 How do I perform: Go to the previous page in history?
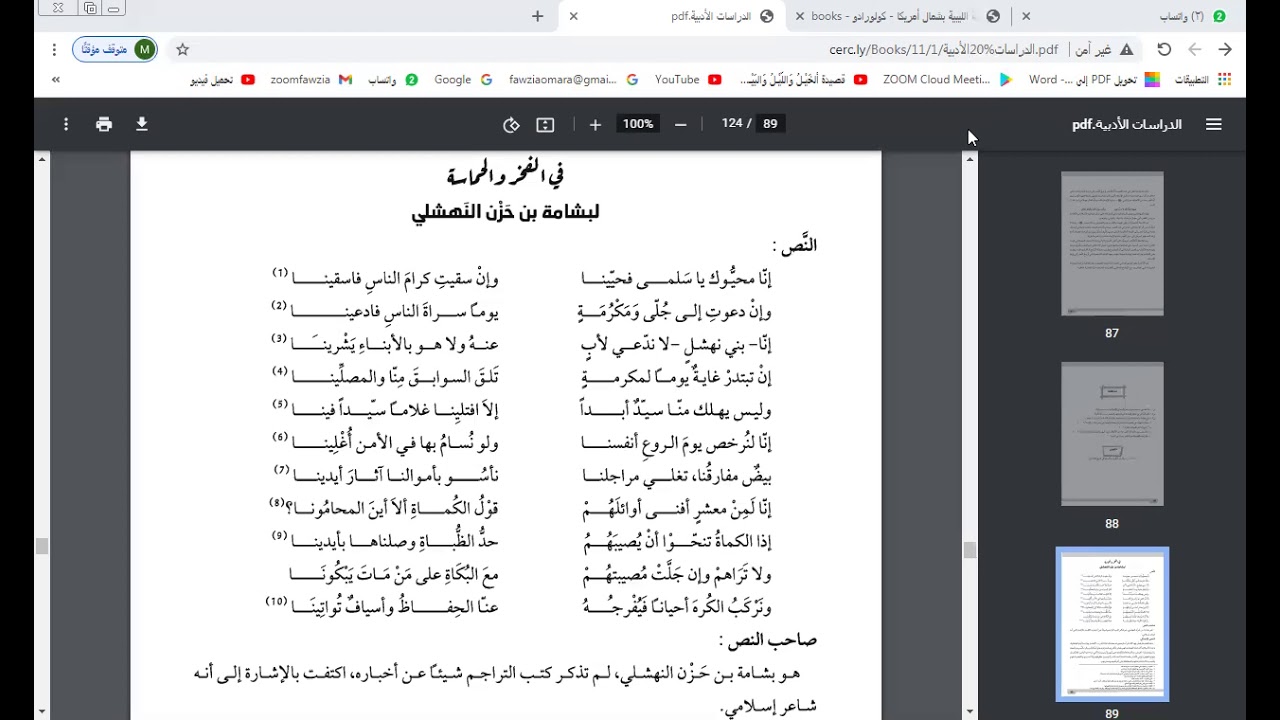coord(1225,49)
